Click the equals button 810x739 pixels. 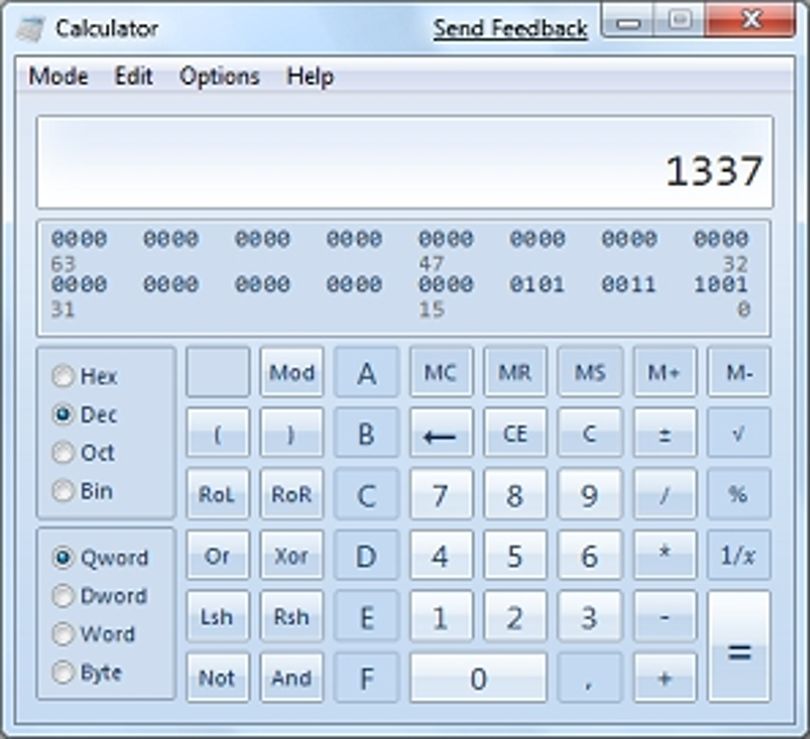pos(739,647)
